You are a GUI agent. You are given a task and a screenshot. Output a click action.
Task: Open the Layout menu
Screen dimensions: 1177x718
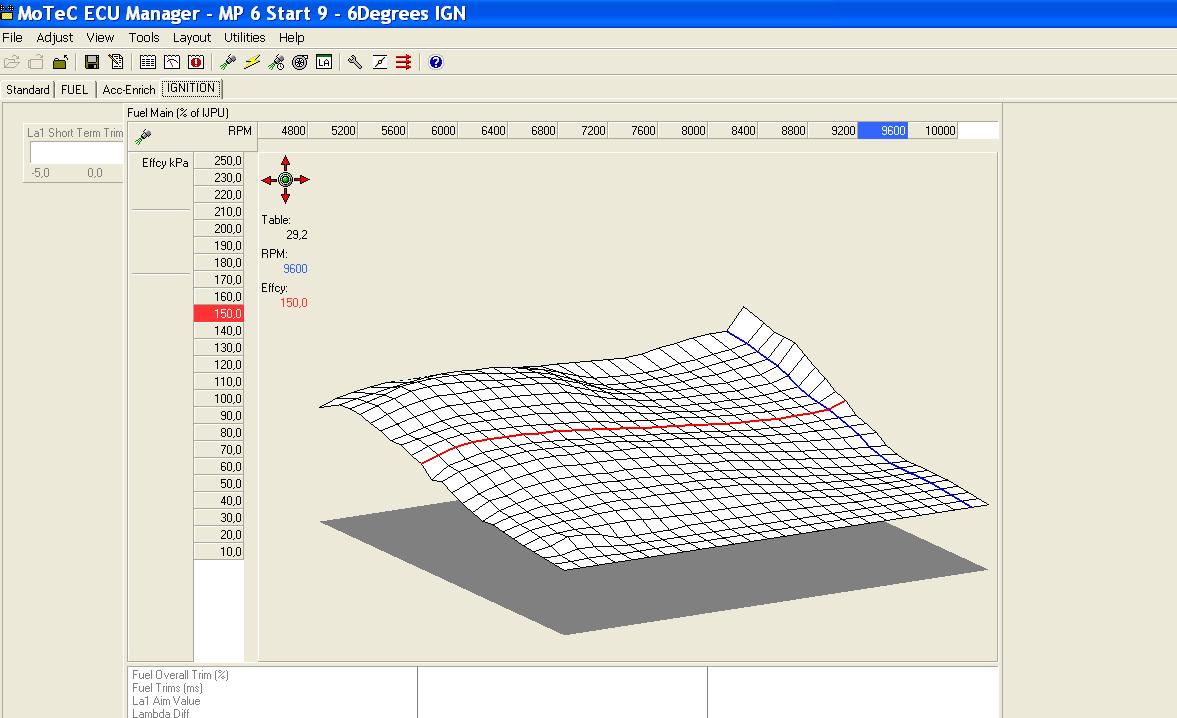[x=192, y=38]
